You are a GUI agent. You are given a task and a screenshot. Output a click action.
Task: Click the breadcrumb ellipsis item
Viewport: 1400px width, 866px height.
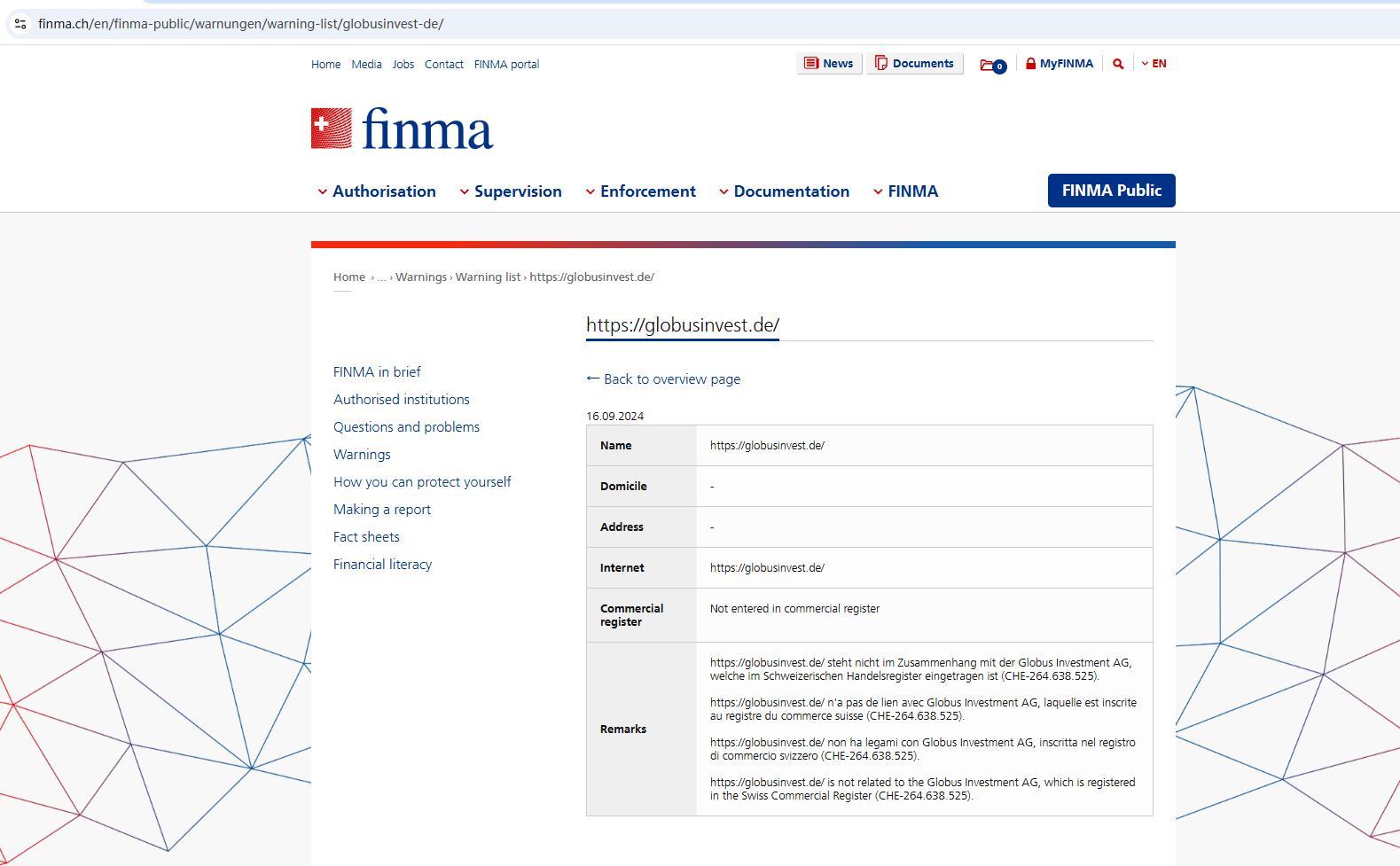click(x=382, y=277)
